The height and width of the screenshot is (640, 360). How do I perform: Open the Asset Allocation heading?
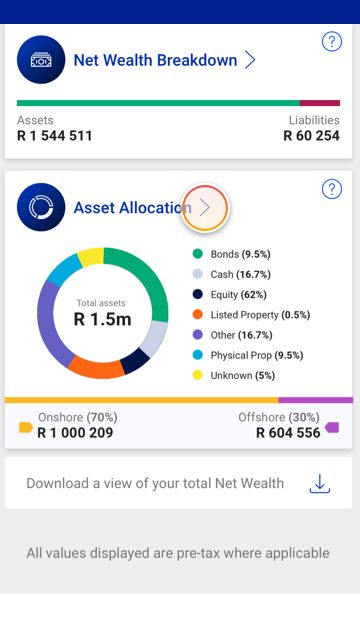click(x=132, y=208)
